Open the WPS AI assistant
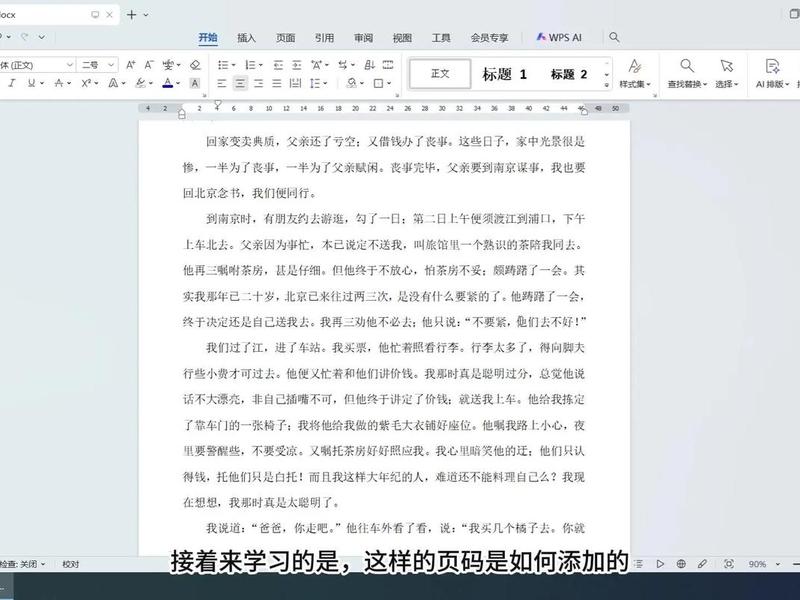This screenshot has width=800, height=600. [559, 37]
